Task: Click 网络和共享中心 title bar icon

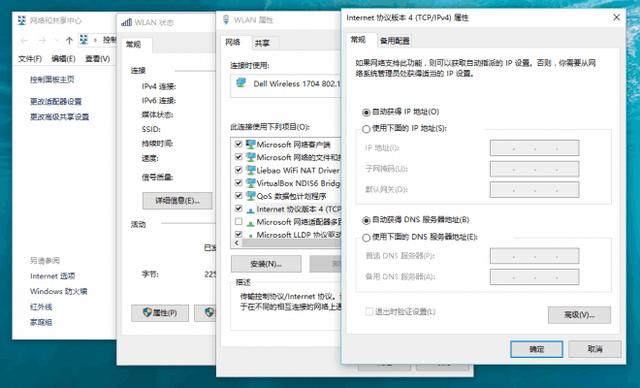Action: pyautogui.click(x=22, y=20)
